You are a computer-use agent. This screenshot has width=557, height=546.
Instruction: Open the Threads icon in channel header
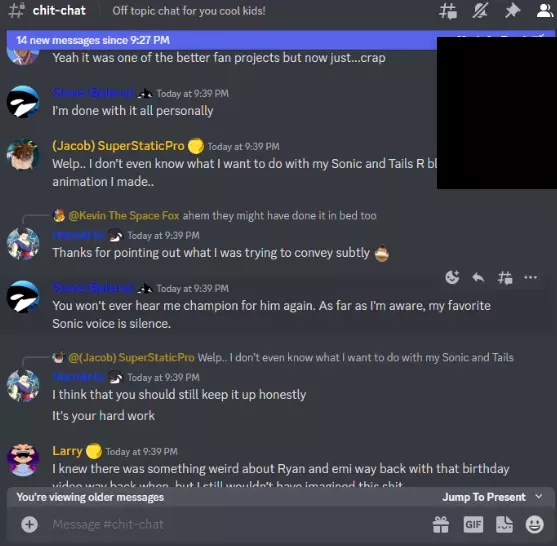point(448,11)
